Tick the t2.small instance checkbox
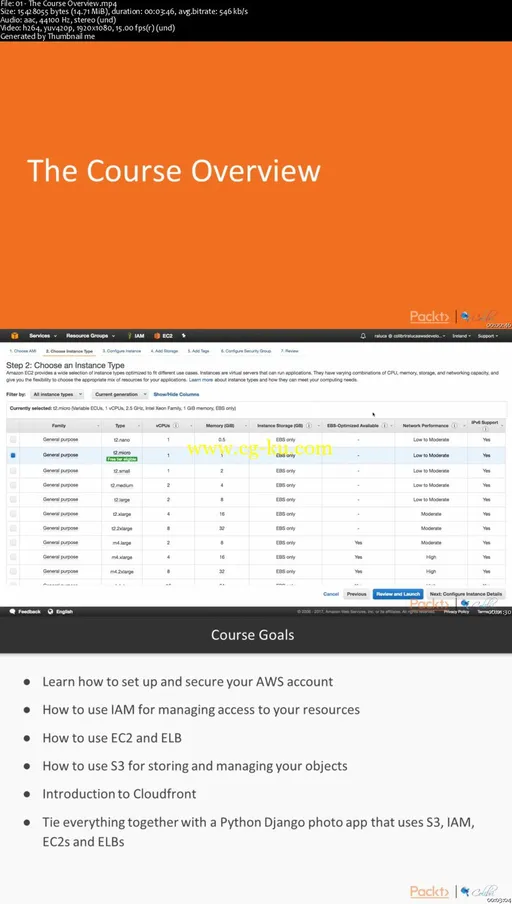This screenshot has width=512, height=904. click(13, 470)
